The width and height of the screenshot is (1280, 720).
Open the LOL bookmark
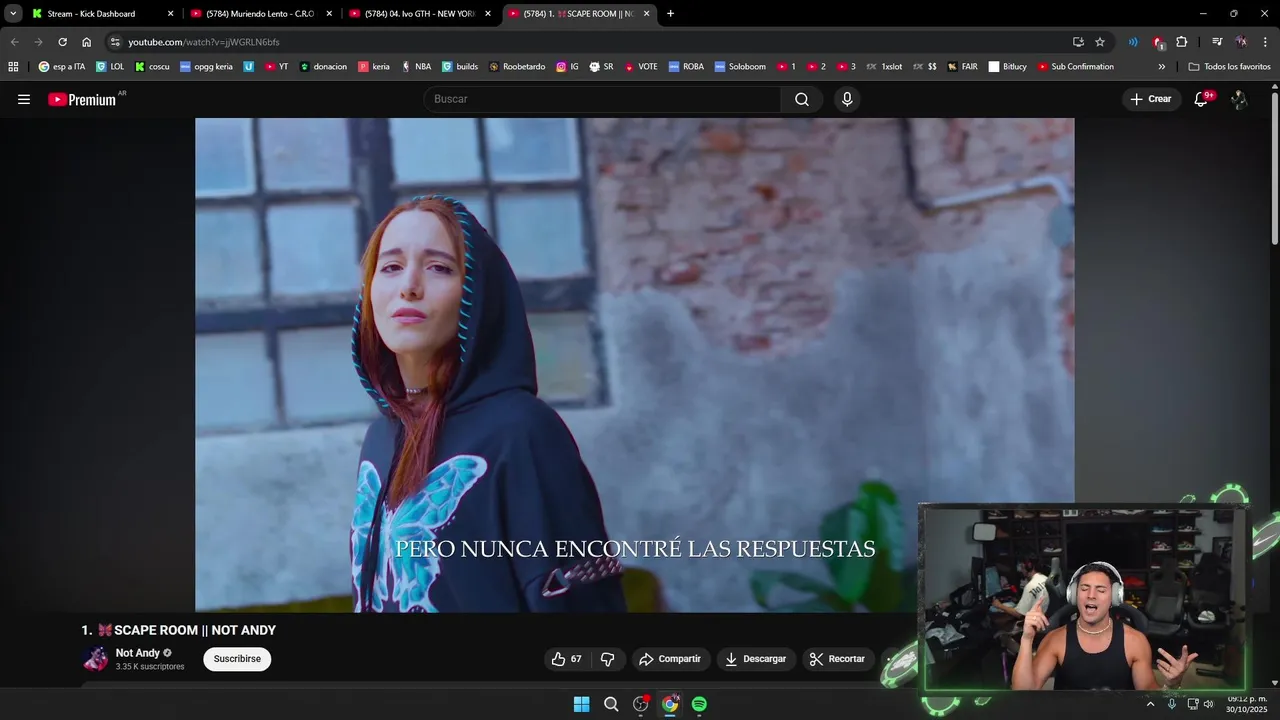click(x=110, y=67)
